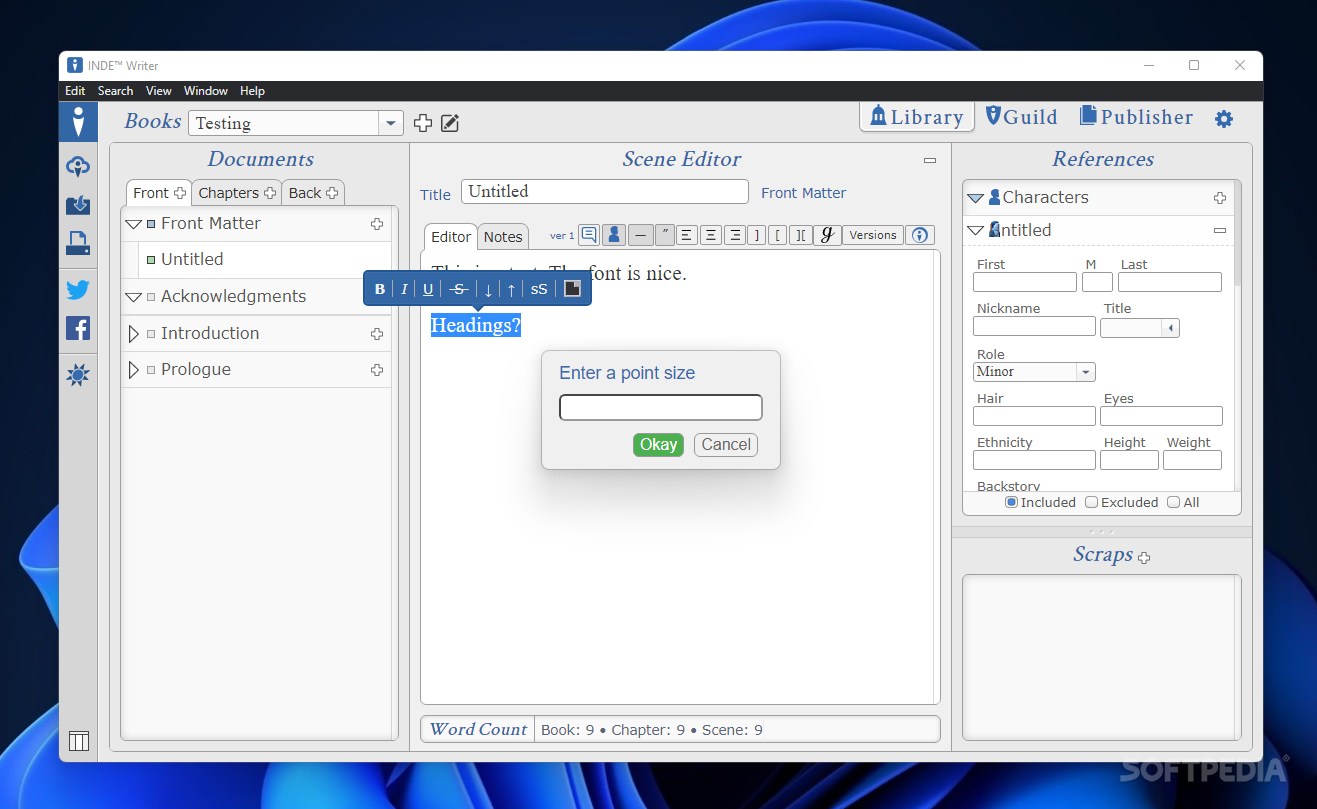Open the Versions button
Image resolution: width=1317 pixels, height=809 pixels.
click(873, 235)
